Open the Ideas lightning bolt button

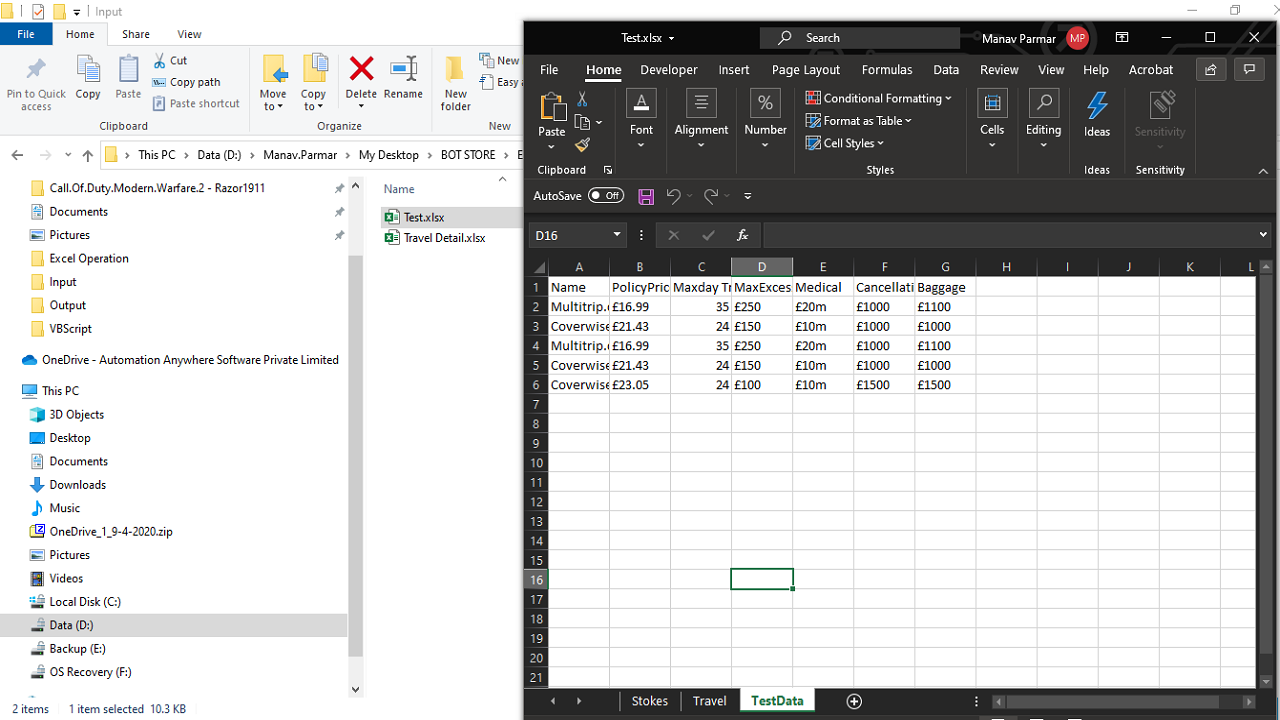tap(1097, 115)
